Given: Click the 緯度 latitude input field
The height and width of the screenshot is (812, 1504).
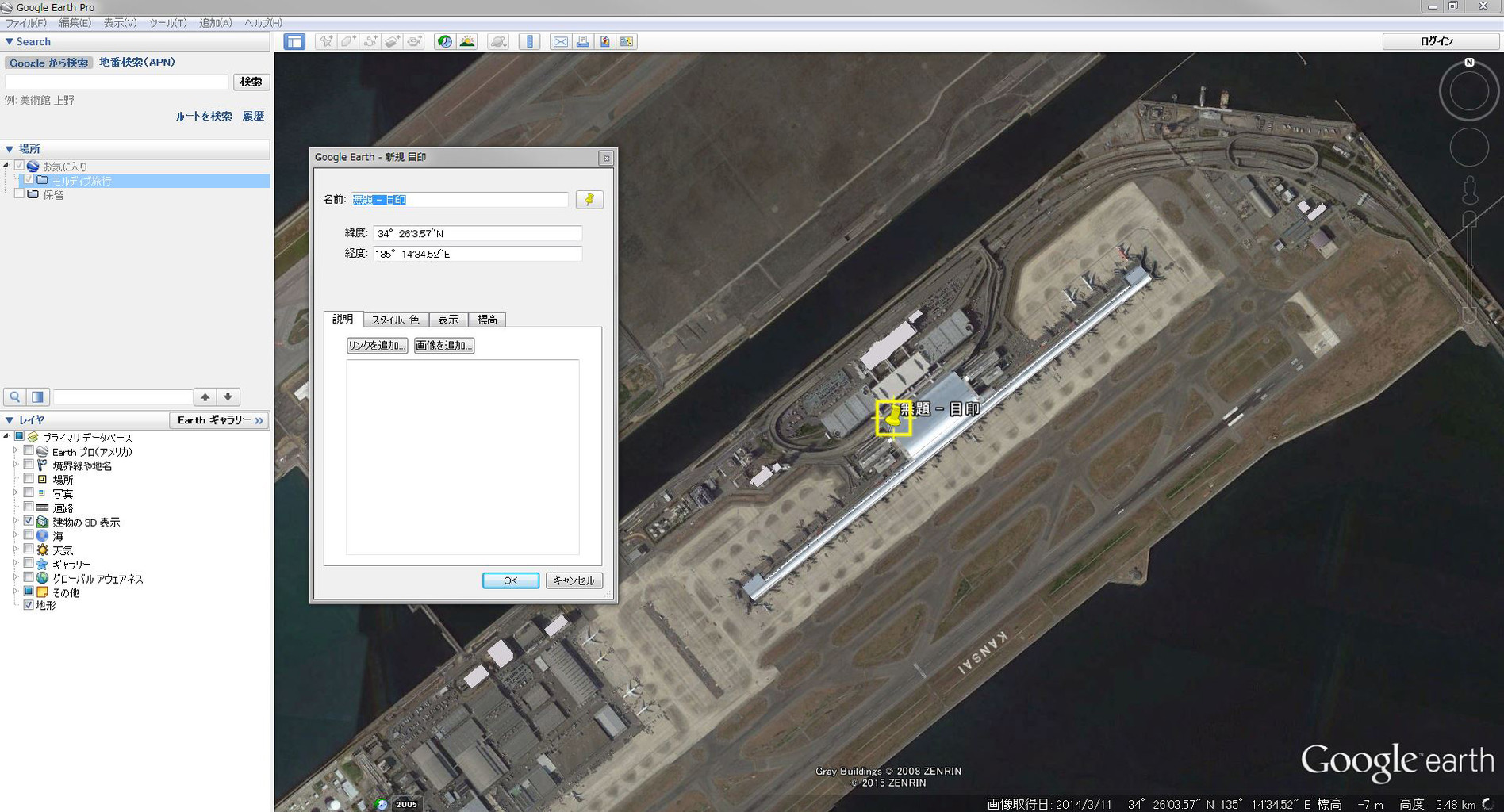Looking at the screenshot, I should click(478, 233).
